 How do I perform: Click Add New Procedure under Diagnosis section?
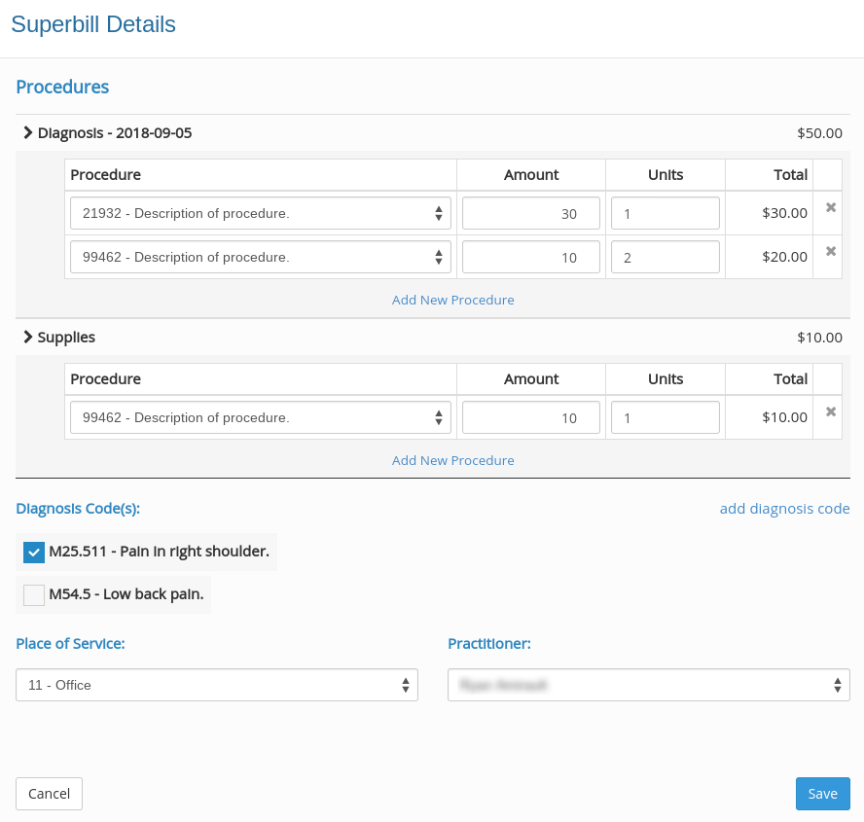(x=453, y=300)
